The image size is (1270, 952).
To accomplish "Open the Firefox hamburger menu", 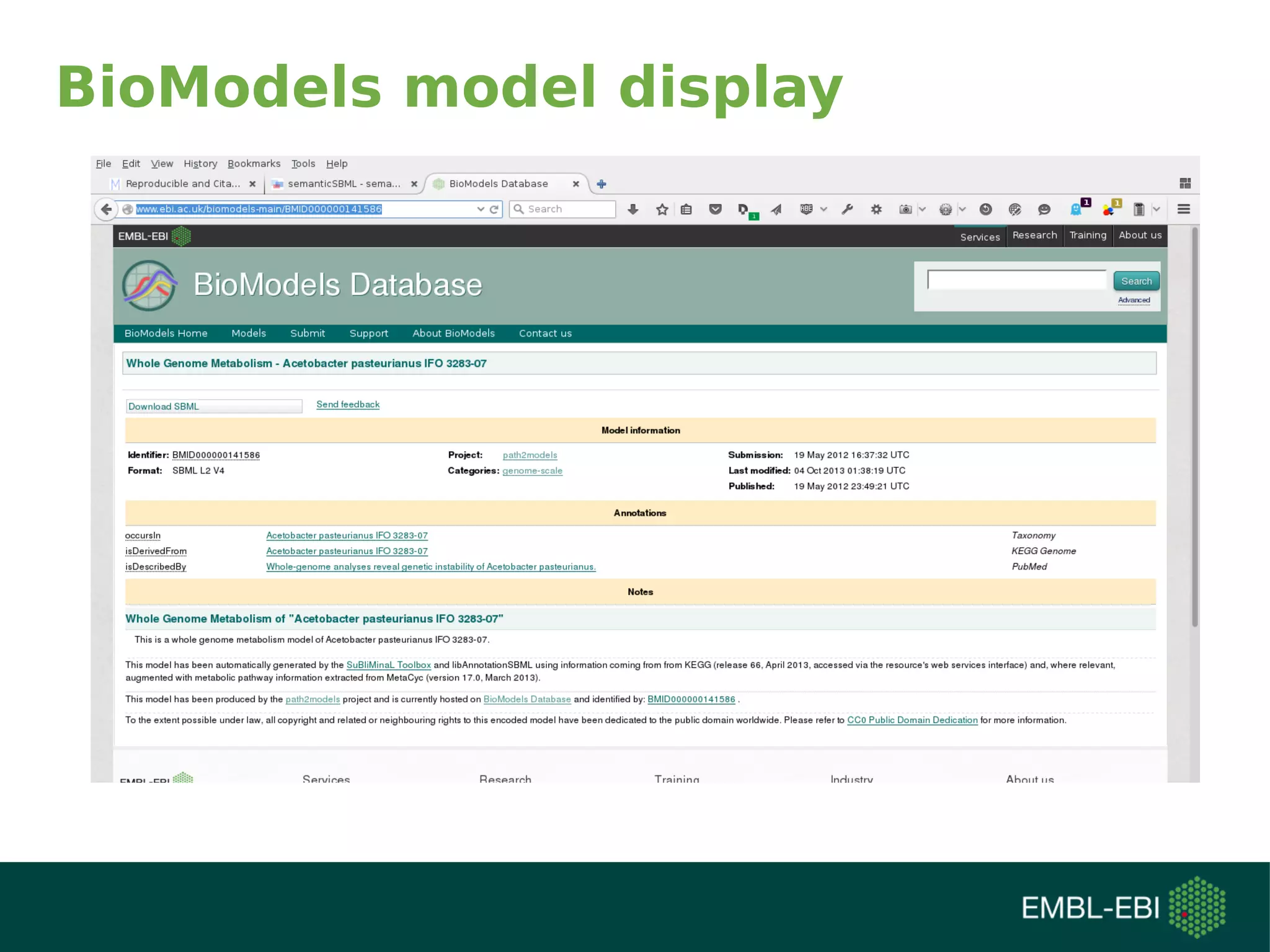I will [1184, 209].
